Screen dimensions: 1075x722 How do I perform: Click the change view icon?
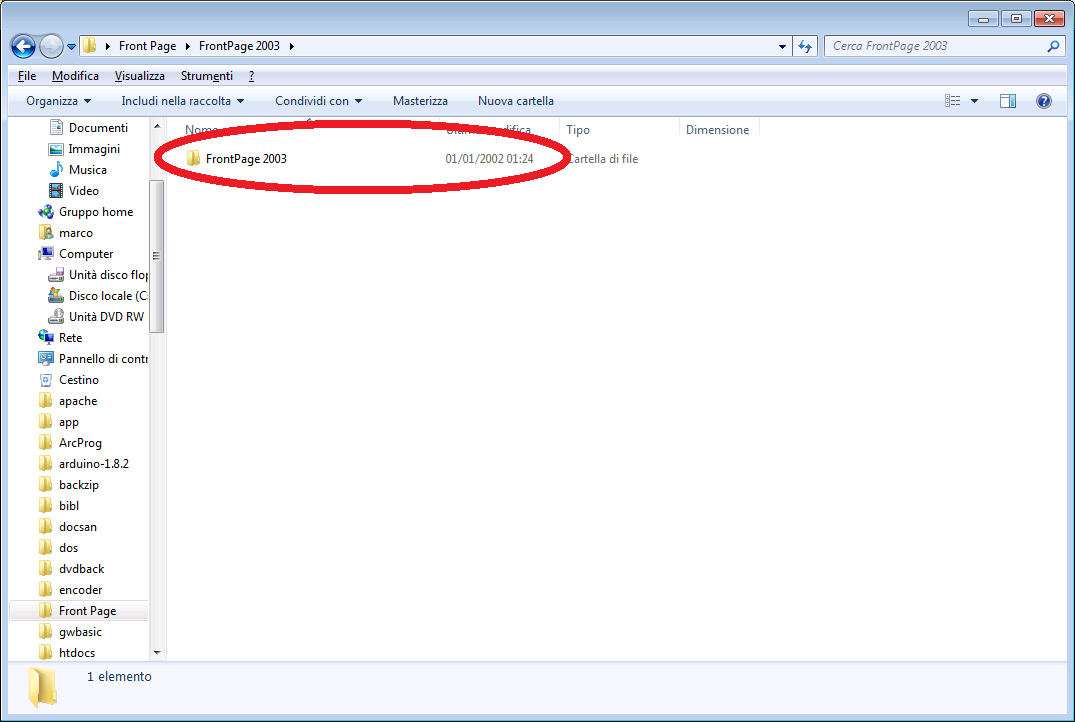click(953, 101)
